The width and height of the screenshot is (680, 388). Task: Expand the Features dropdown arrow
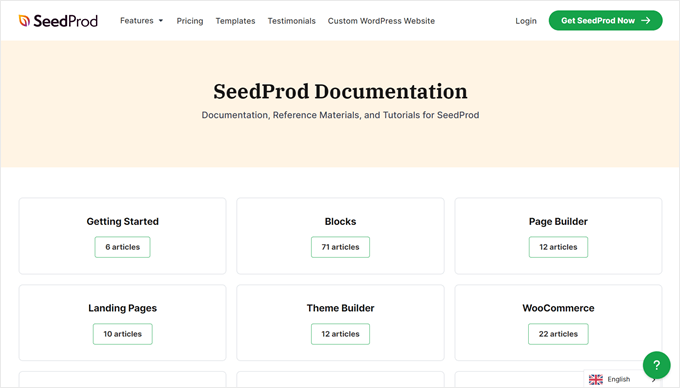(x=161, y=21)
